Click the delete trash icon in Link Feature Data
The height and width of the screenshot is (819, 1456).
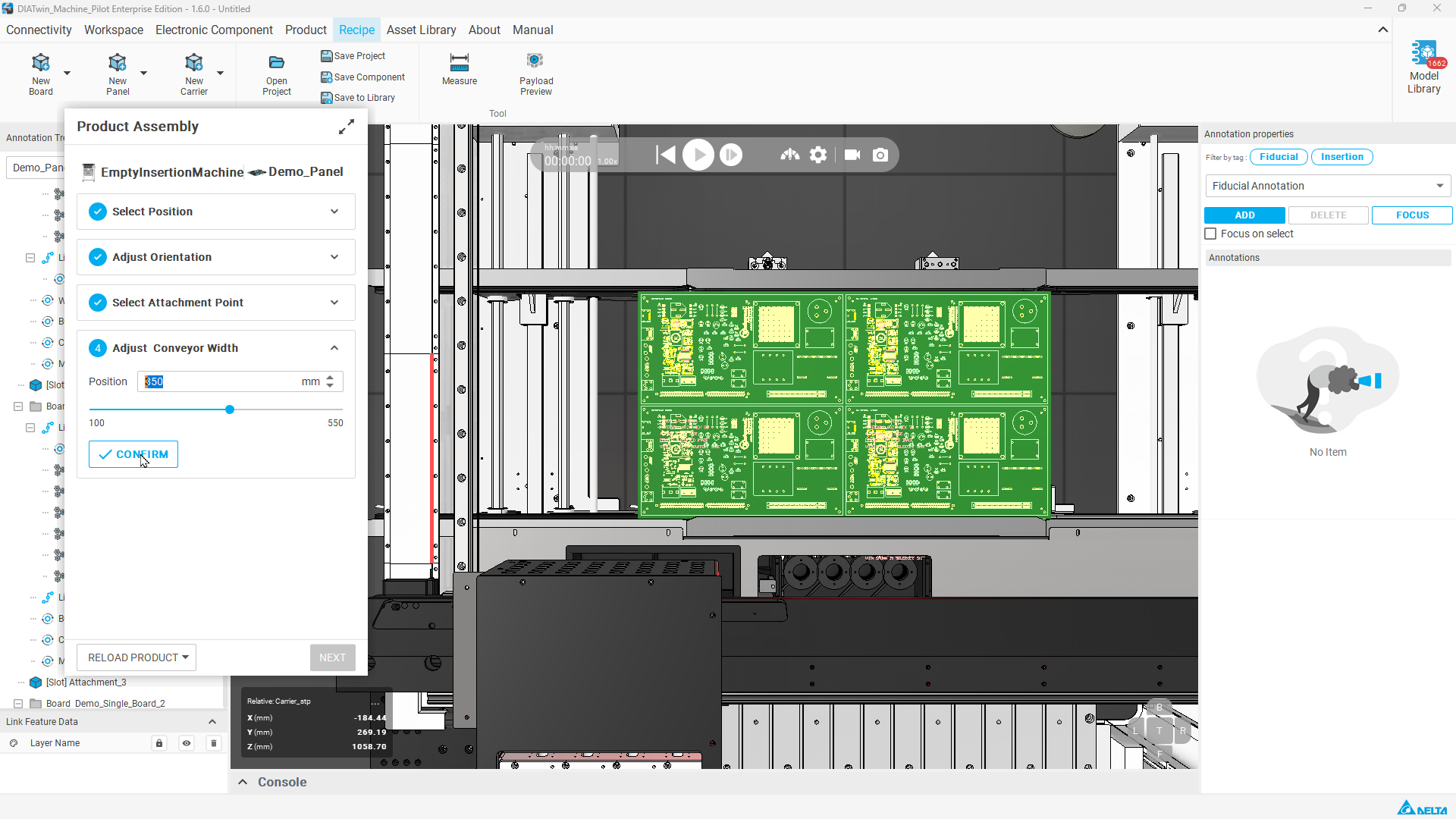click(x=214, y=743)
